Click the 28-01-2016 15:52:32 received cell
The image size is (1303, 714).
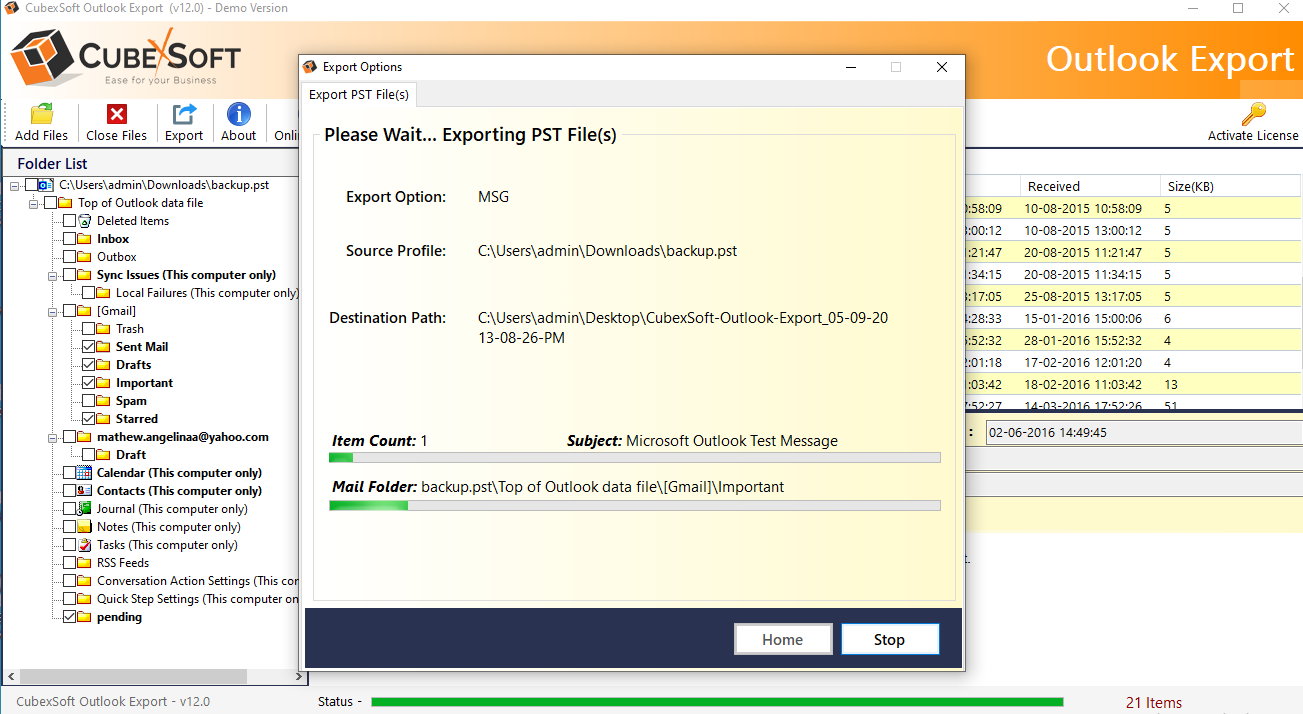pyautogui.click(x=1083, y=341)
